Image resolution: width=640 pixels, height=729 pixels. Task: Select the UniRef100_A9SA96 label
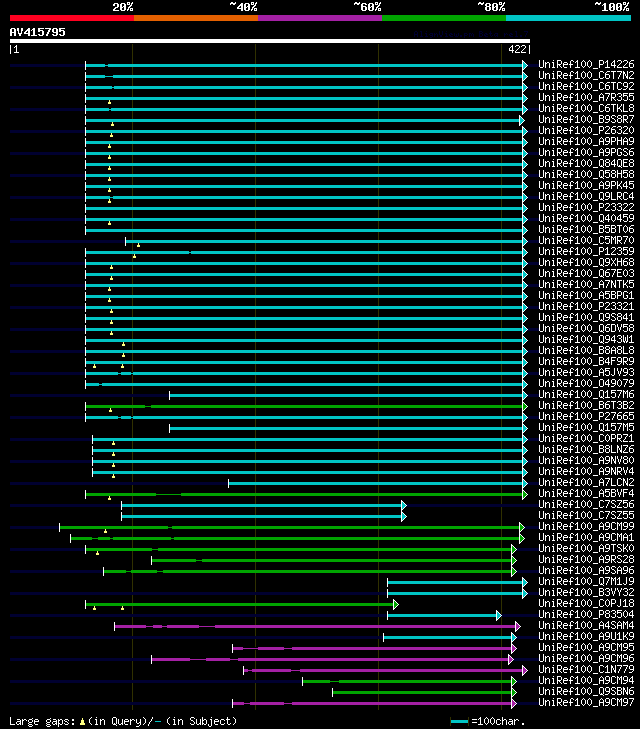tap(586, 570)
